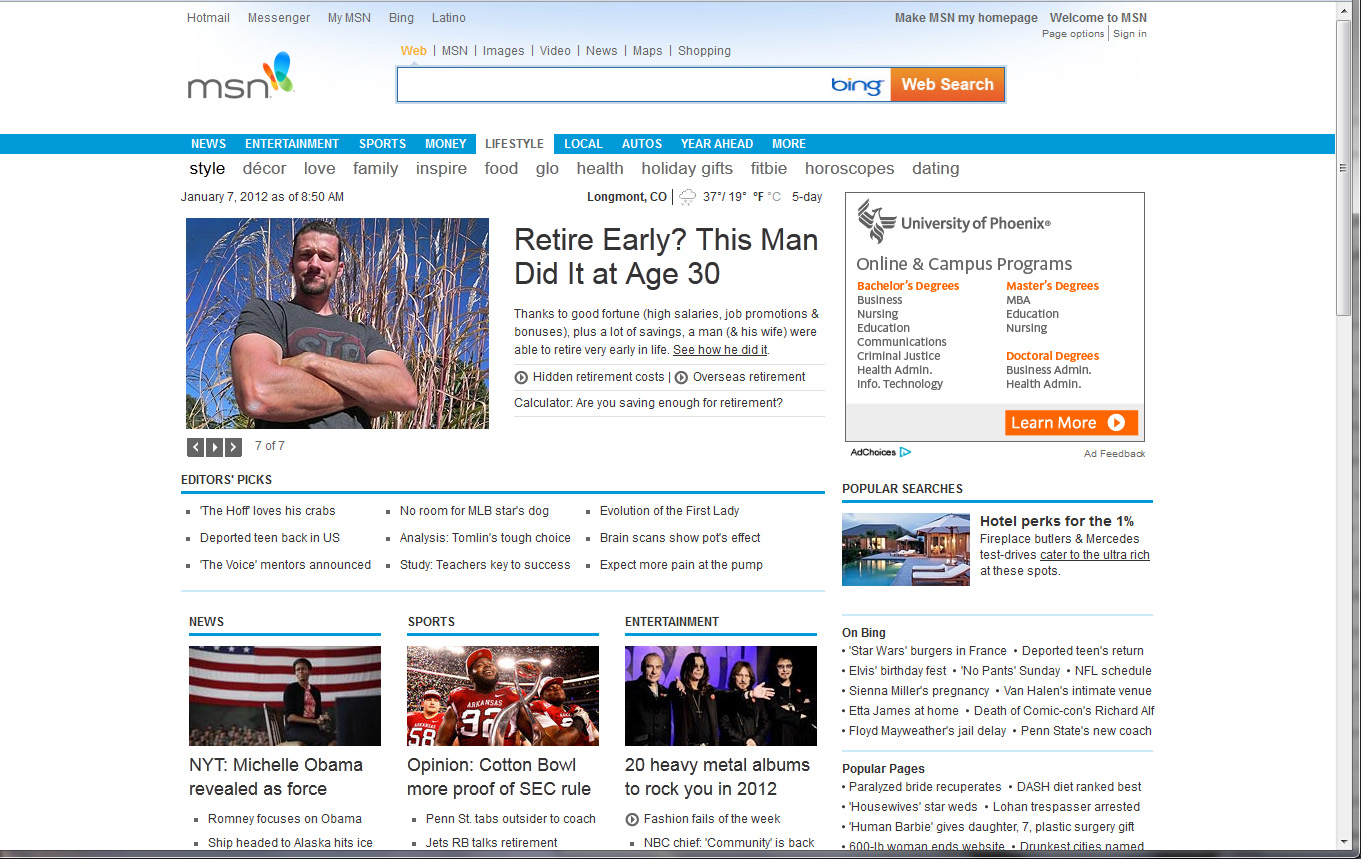The image size is (1361, 859).
Task: Go to previous slide in the slideshow
Action: [196, 447]
